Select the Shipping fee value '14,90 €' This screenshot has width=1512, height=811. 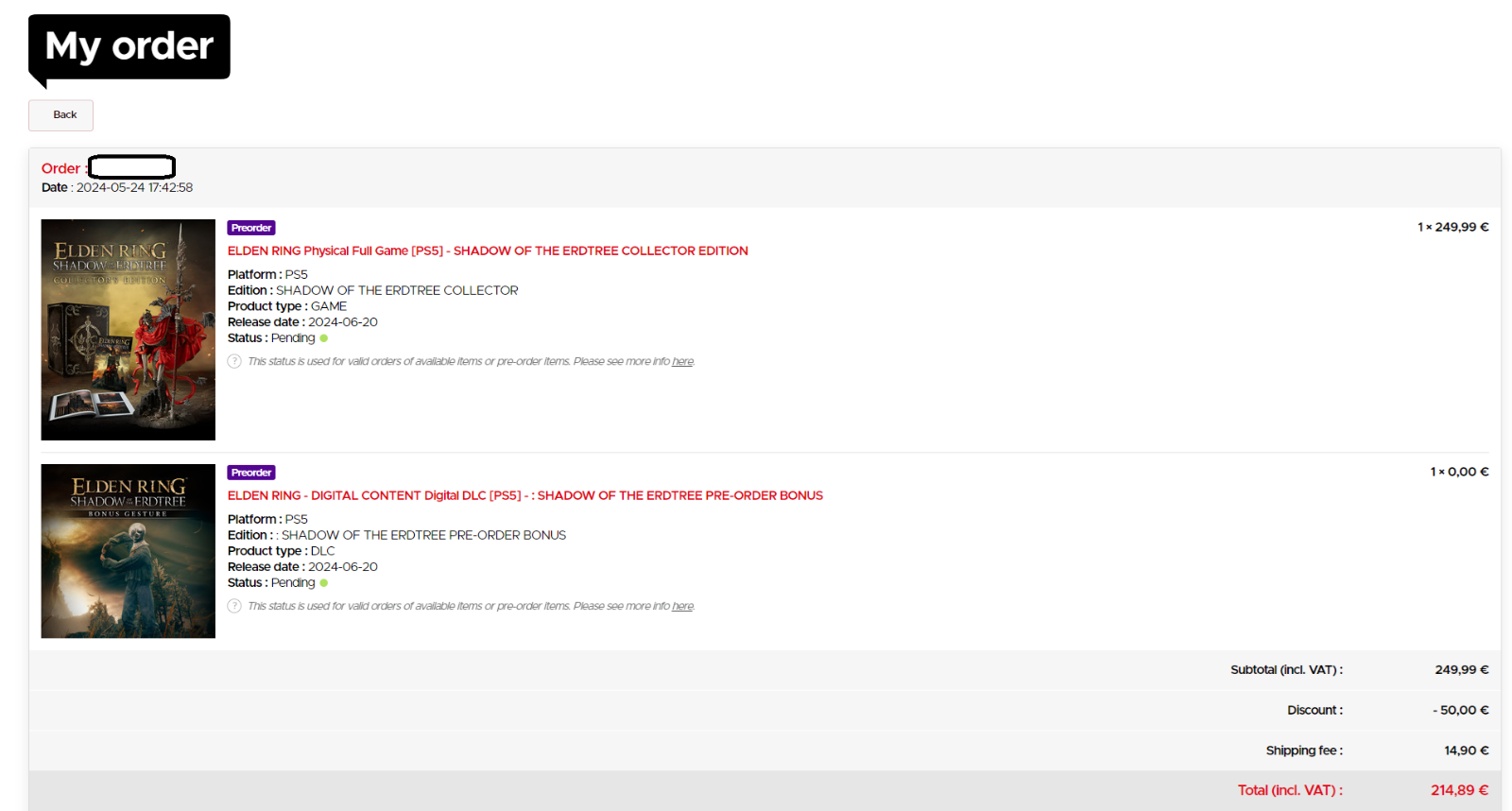click(x=1467, y=751)
